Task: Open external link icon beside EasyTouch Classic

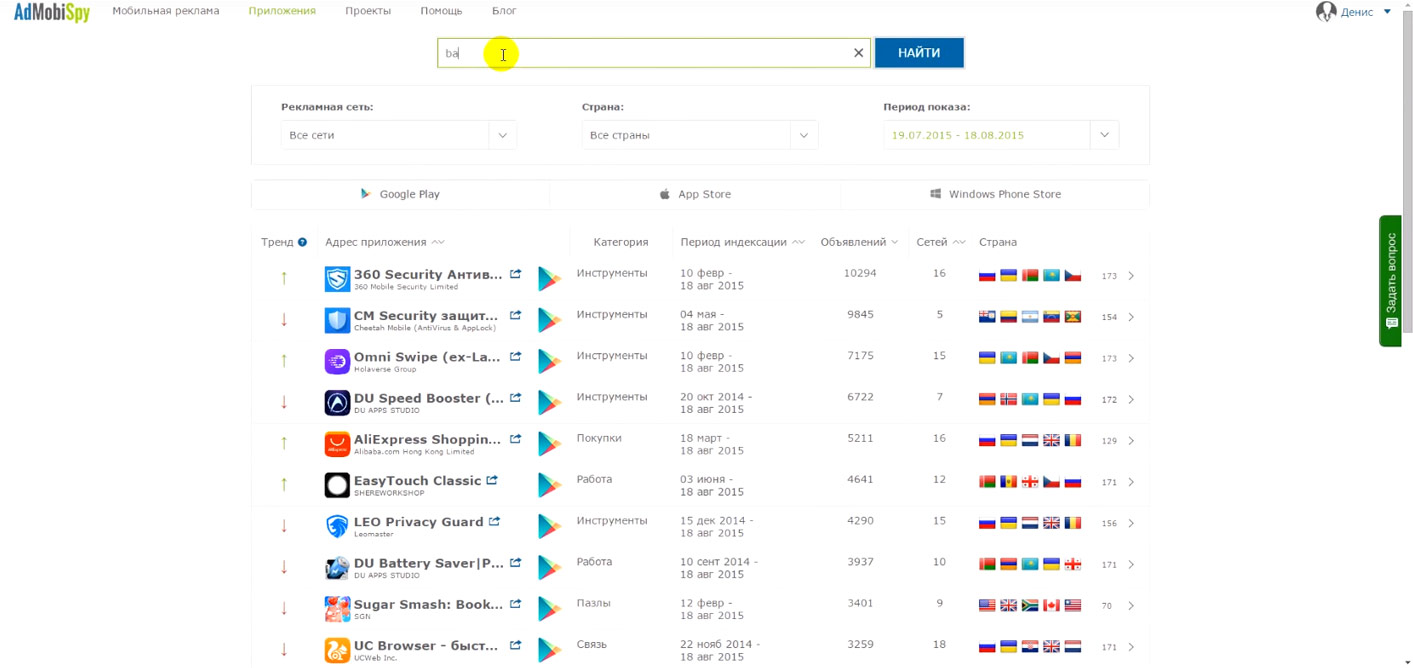Action: click(x=492, y=480)
